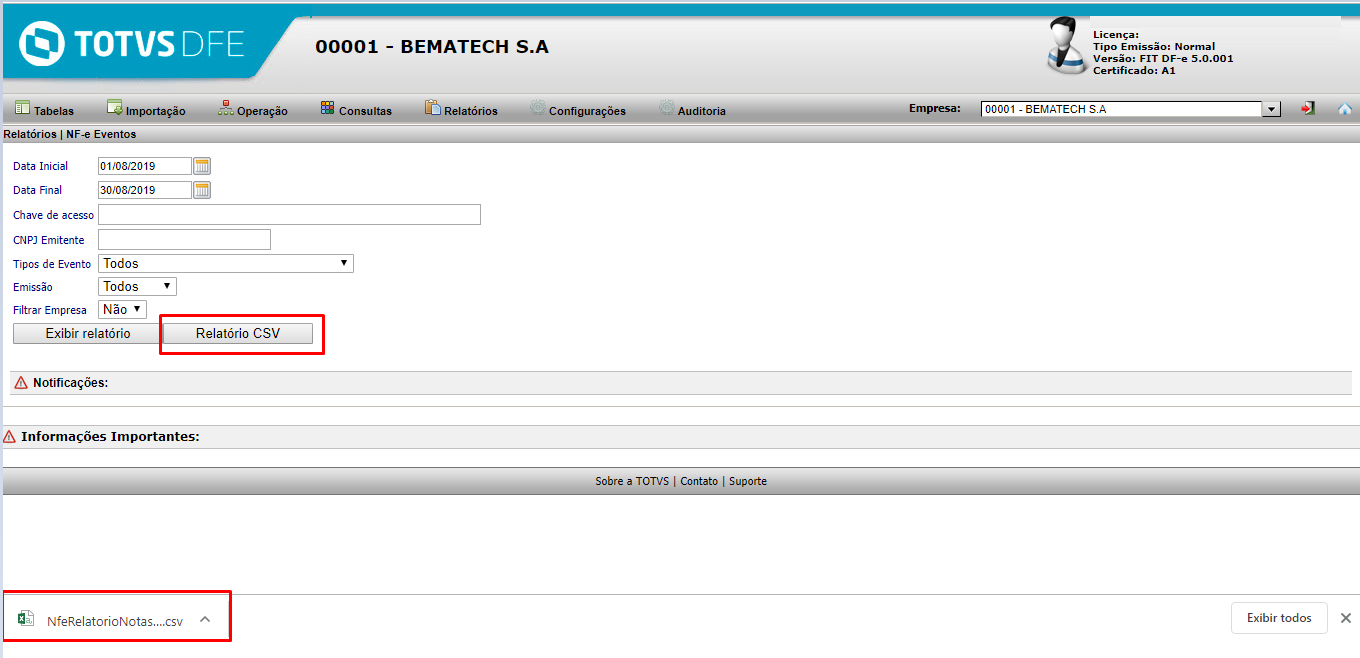Click the Consultas grid icon
Viewport: 1360px width, 658px height.
point(327,108)
